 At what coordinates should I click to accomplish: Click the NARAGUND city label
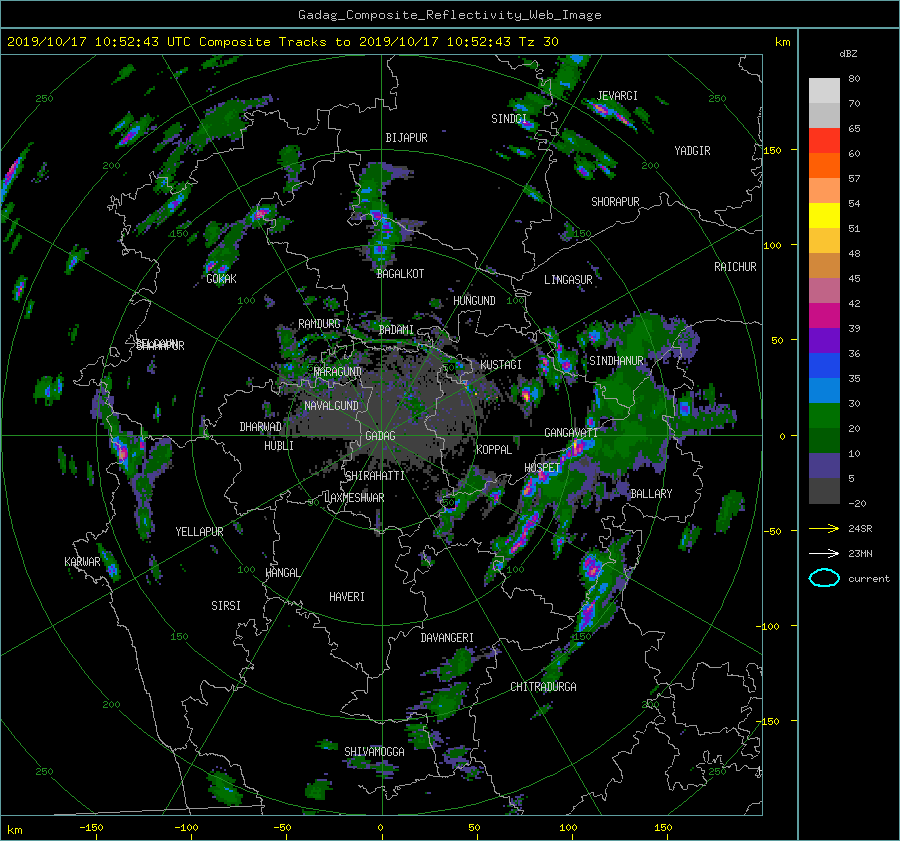tap(338, 371)
